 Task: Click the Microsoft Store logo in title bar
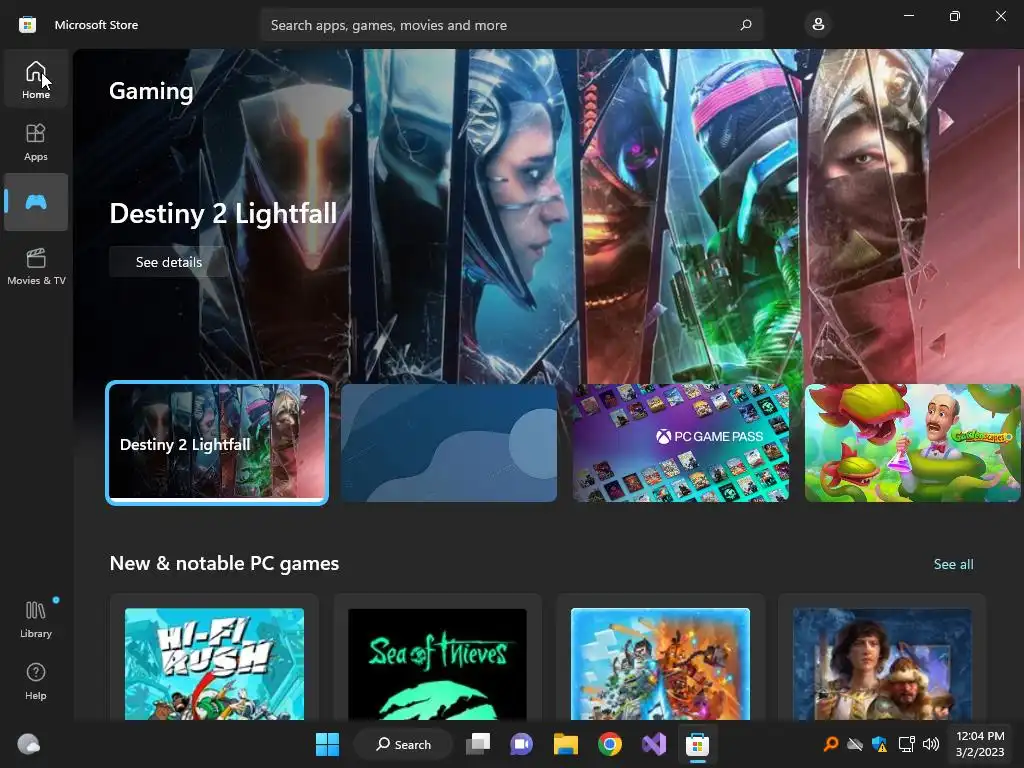[27, 25]
